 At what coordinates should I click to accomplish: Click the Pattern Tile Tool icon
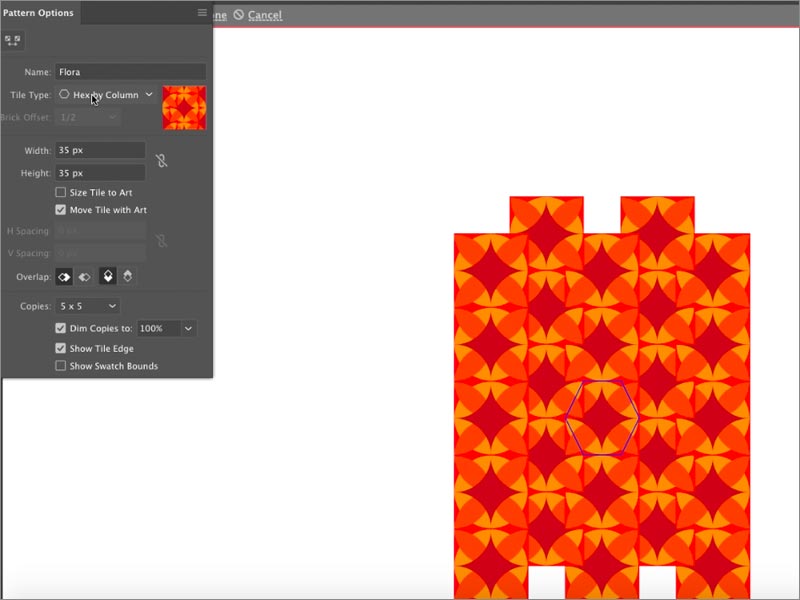pyautogui.click(x=13, y=40)
